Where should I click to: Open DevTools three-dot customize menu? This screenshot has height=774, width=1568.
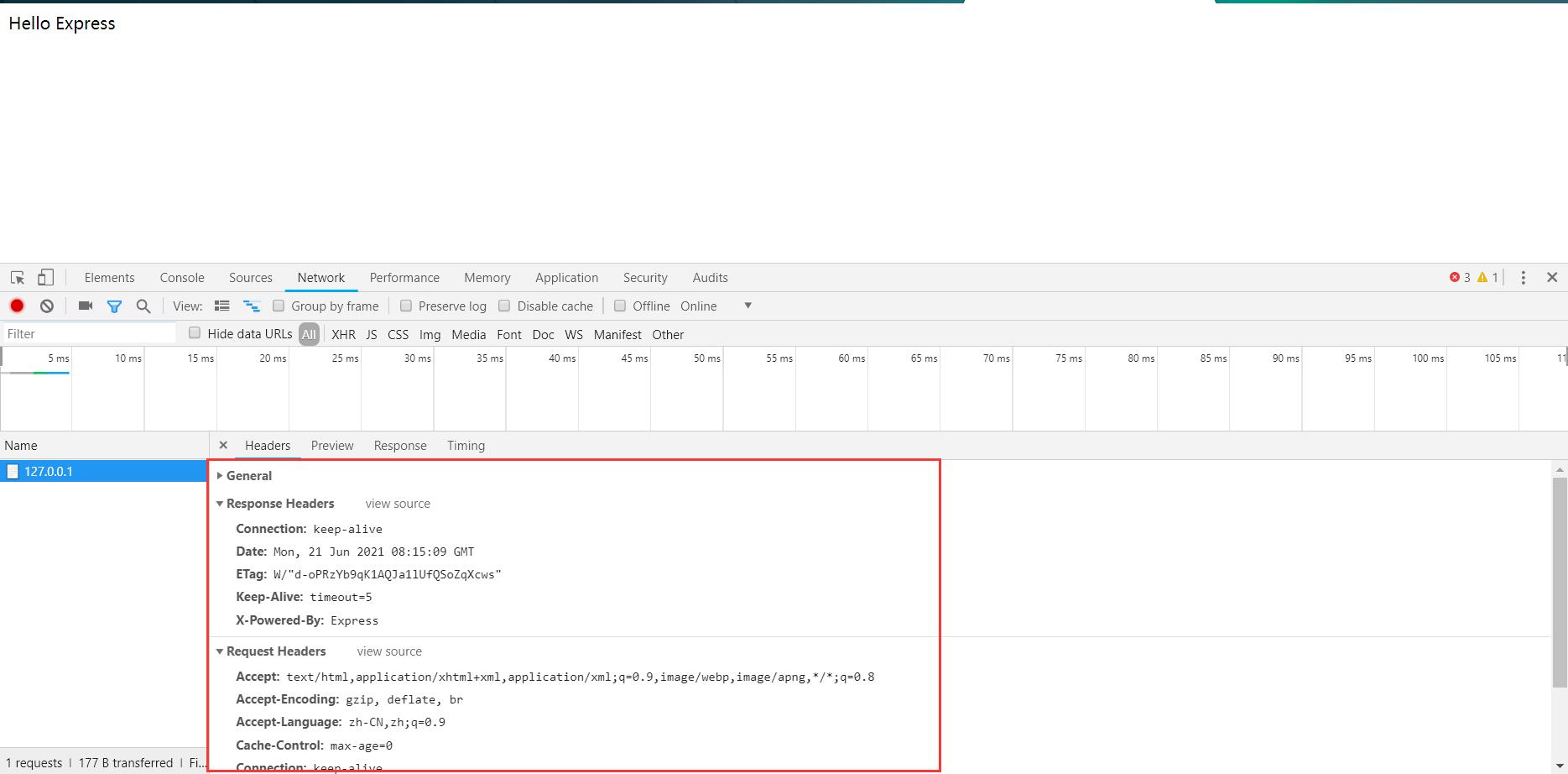(x=1524, y=277)
